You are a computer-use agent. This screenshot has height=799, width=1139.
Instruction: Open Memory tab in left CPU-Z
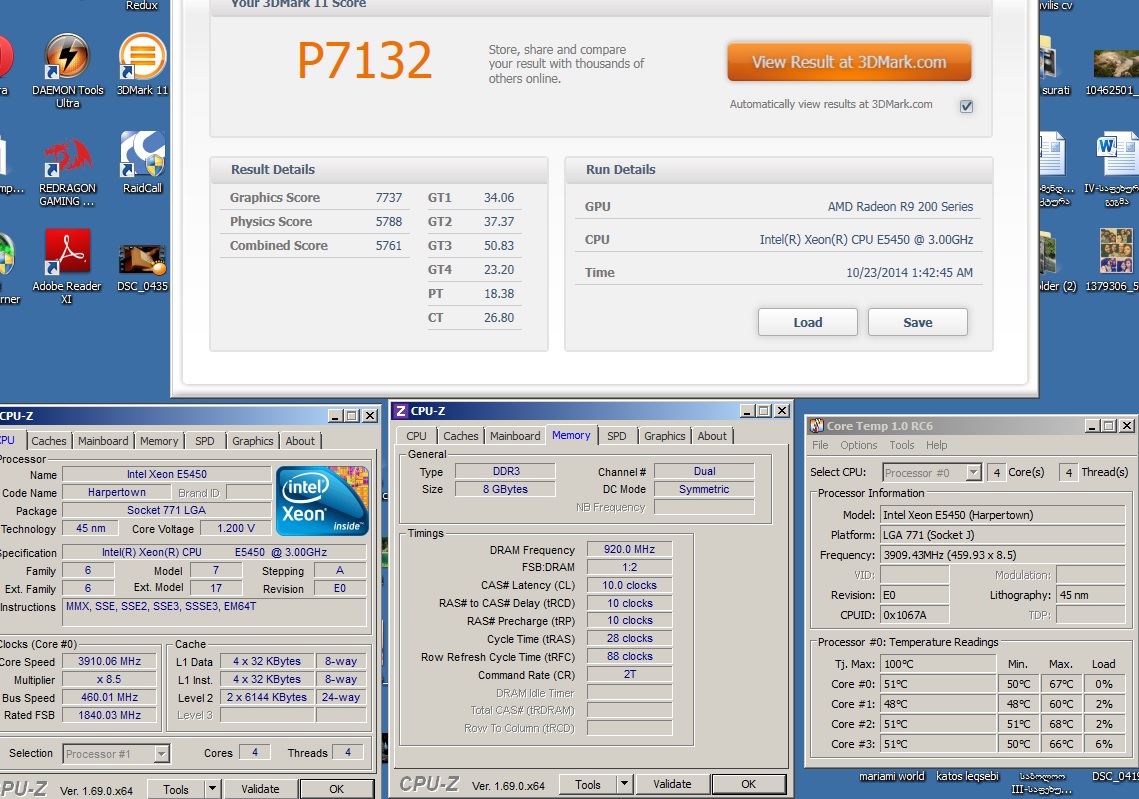(x=159, y=441)
